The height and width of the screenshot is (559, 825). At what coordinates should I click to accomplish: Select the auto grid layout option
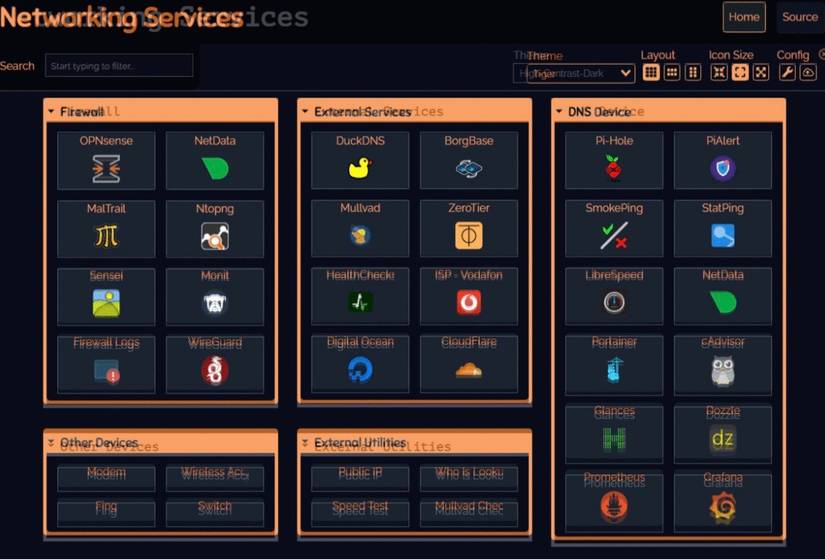pyautogui.click(x=651, y=73)
